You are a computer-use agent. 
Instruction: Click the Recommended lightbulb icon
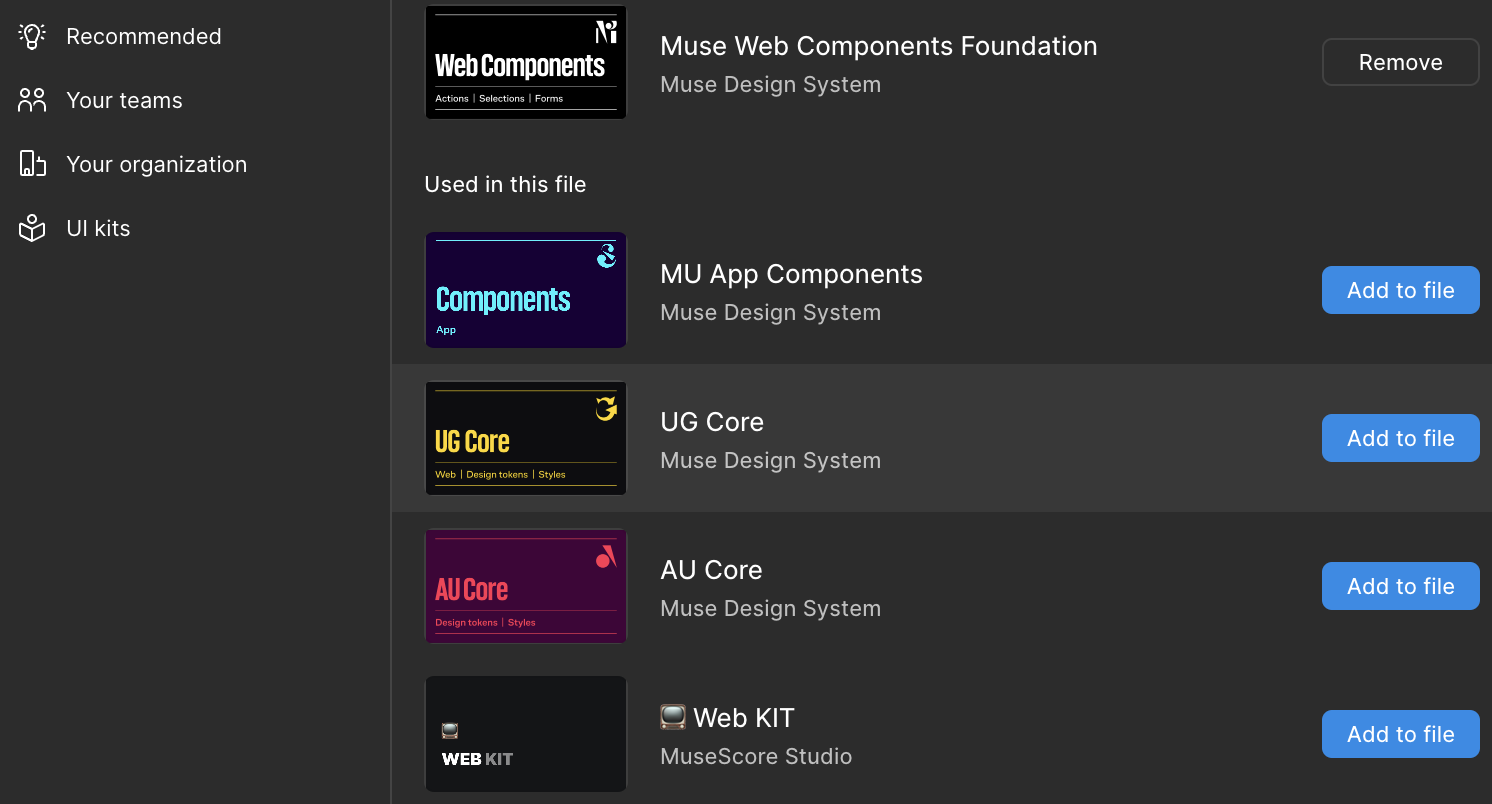coord(32,36)
